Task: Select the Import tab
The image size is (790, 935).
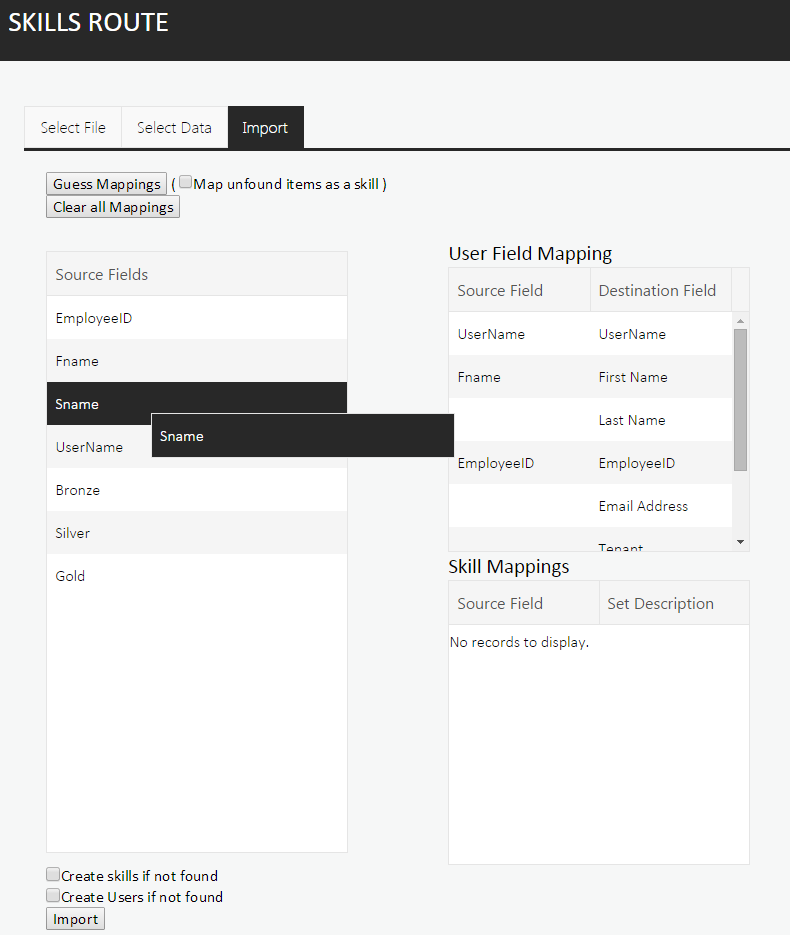Action: 265,128
